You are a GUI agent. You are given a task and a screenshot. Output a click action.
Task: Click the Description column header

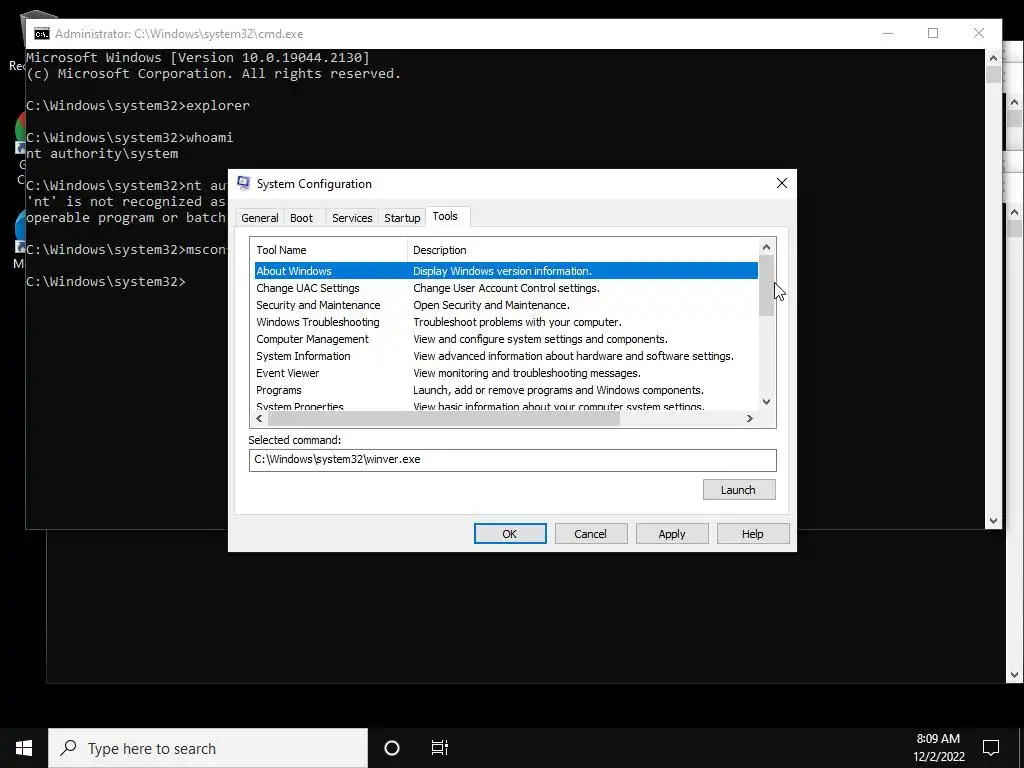583,250
